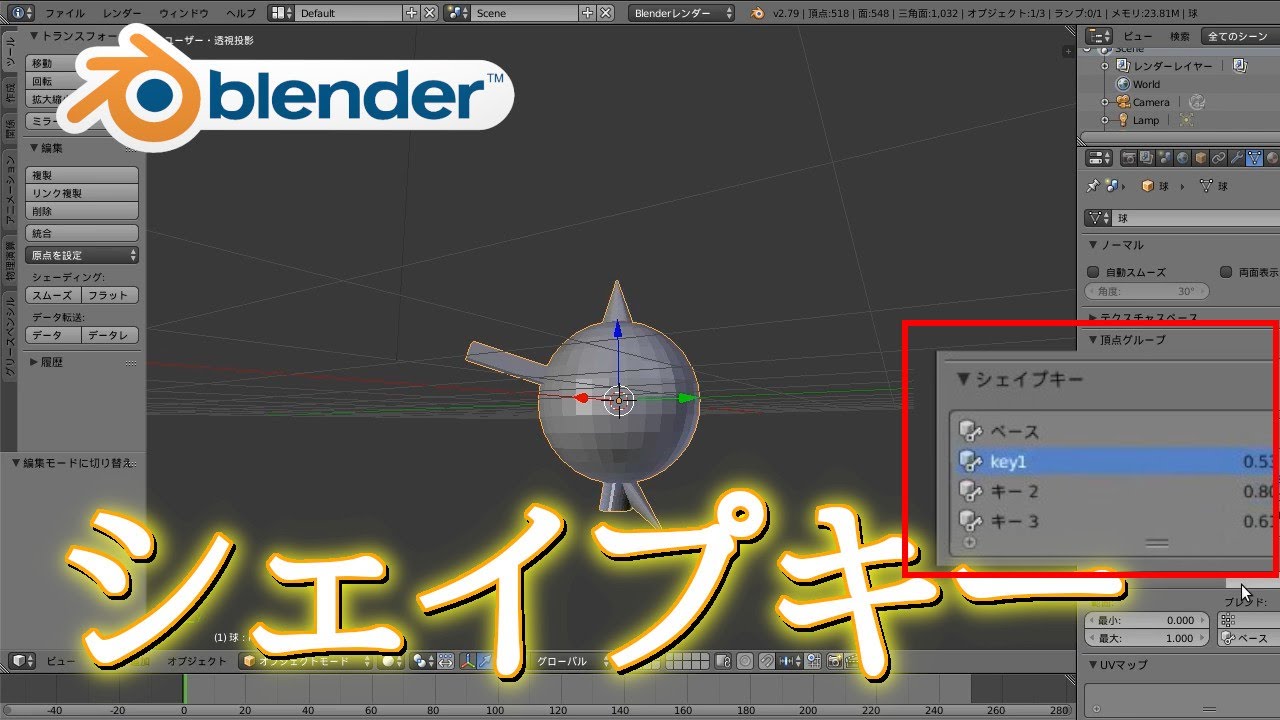Expand the 履歴 panel
The width and height of the screenshot is (1280, 720).
pos(34,362)
